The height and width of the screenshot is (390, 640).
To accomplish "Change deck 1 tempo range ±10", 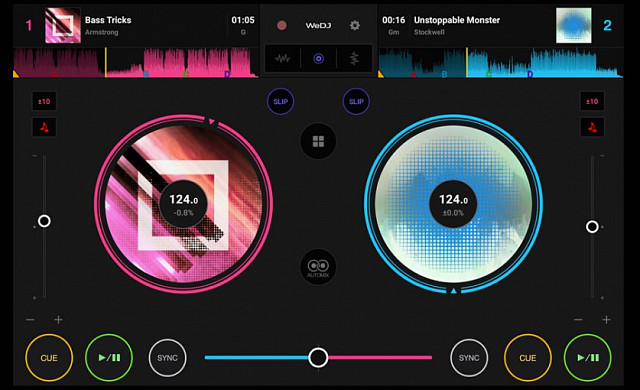I will pos(44,101).
